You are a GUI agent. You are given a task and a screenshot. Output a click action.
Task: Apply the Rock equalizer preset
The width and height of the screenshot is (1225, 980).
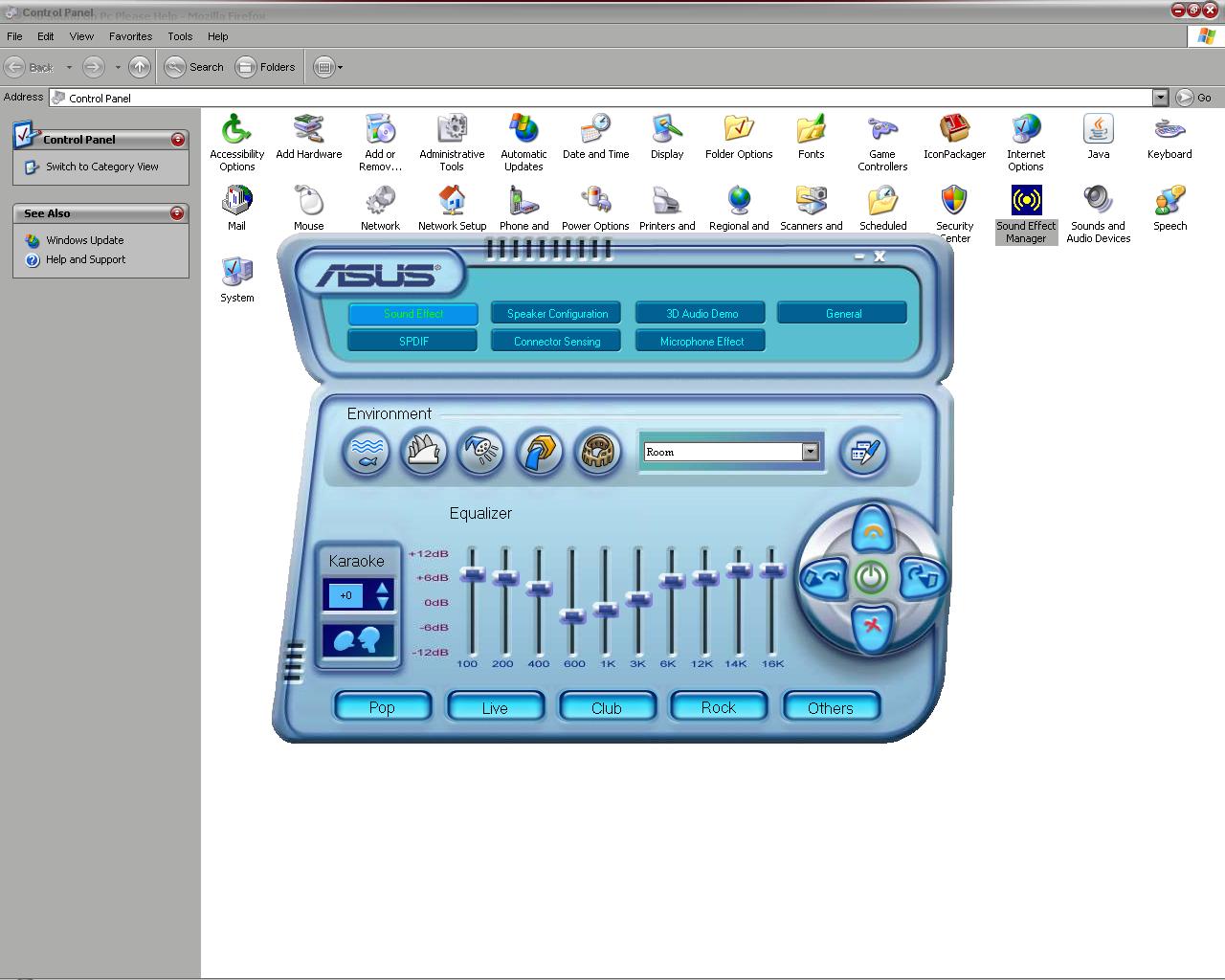718,707
